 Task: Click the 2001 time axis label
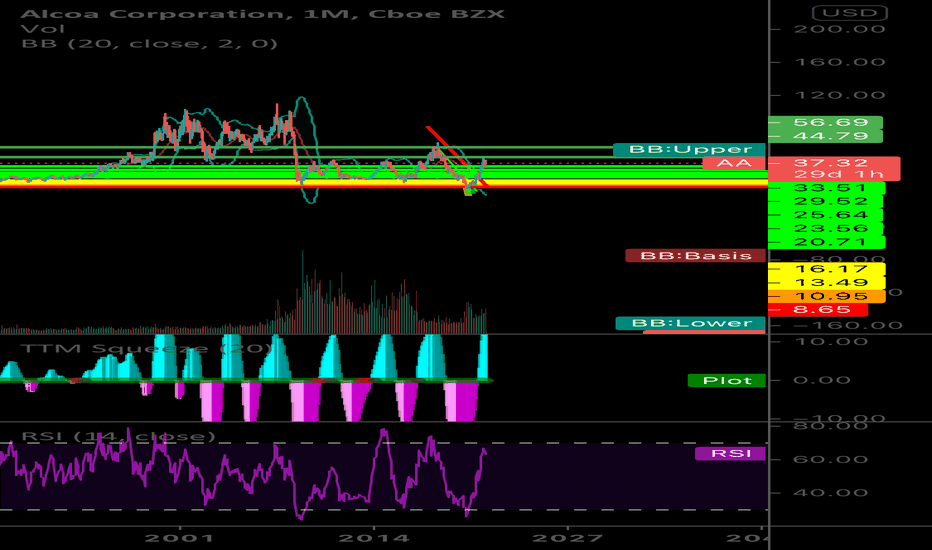coord(180,538)
